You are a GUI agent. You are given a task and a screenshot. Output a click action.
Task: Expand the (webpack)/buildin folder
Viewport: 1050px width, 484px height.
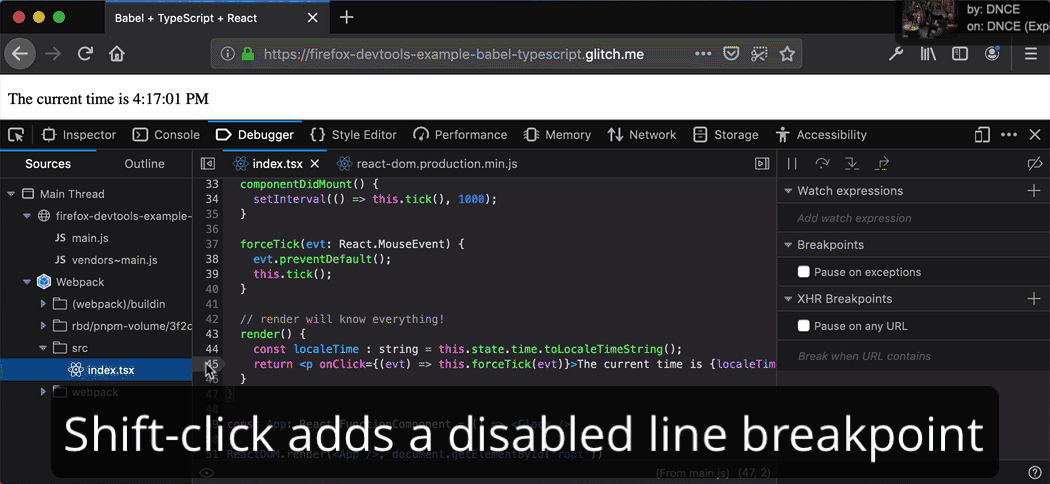click(44, 304)
